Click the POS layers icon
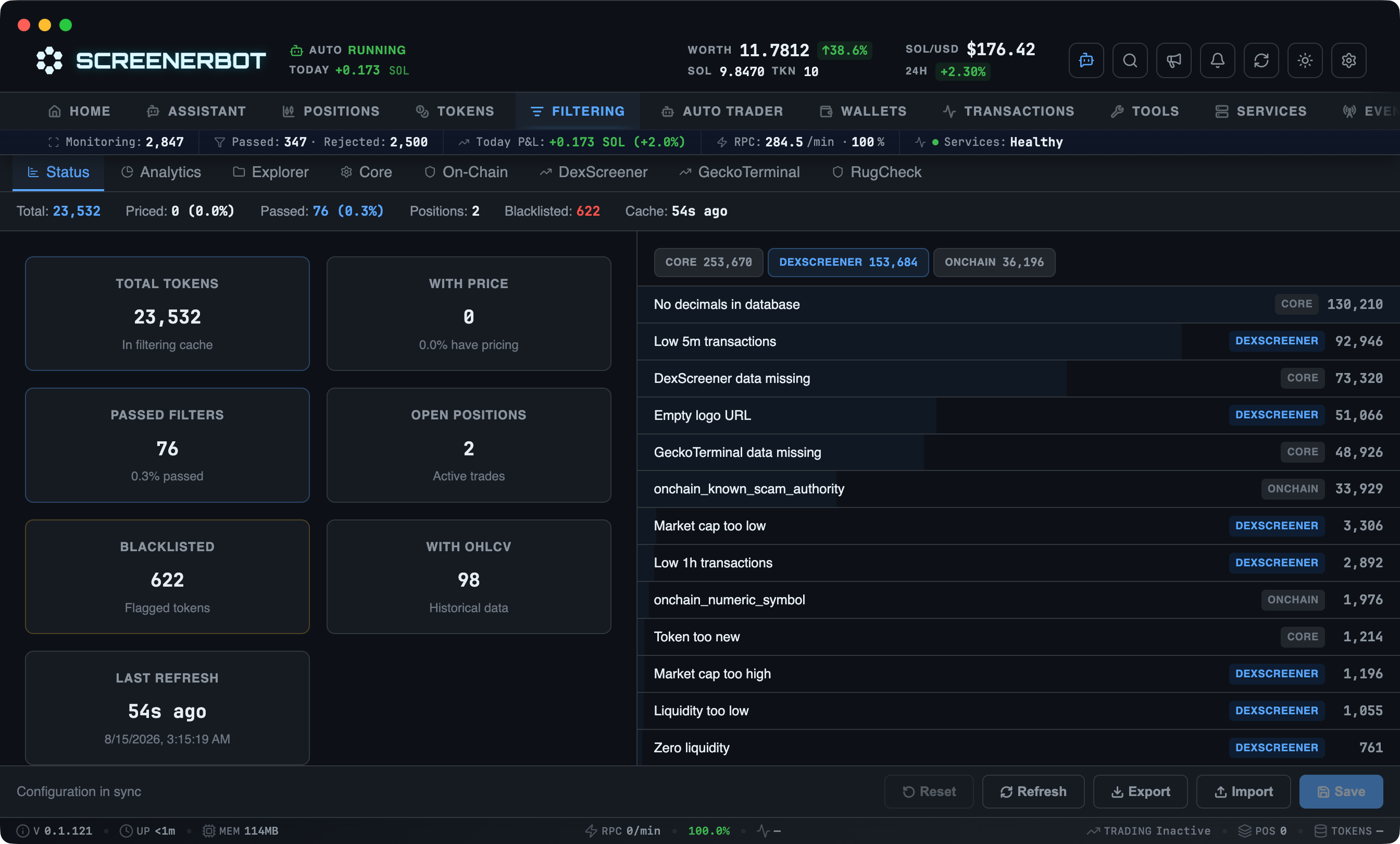The height and width of the screenshot is (844, 1400). [x=1244, y=831]
